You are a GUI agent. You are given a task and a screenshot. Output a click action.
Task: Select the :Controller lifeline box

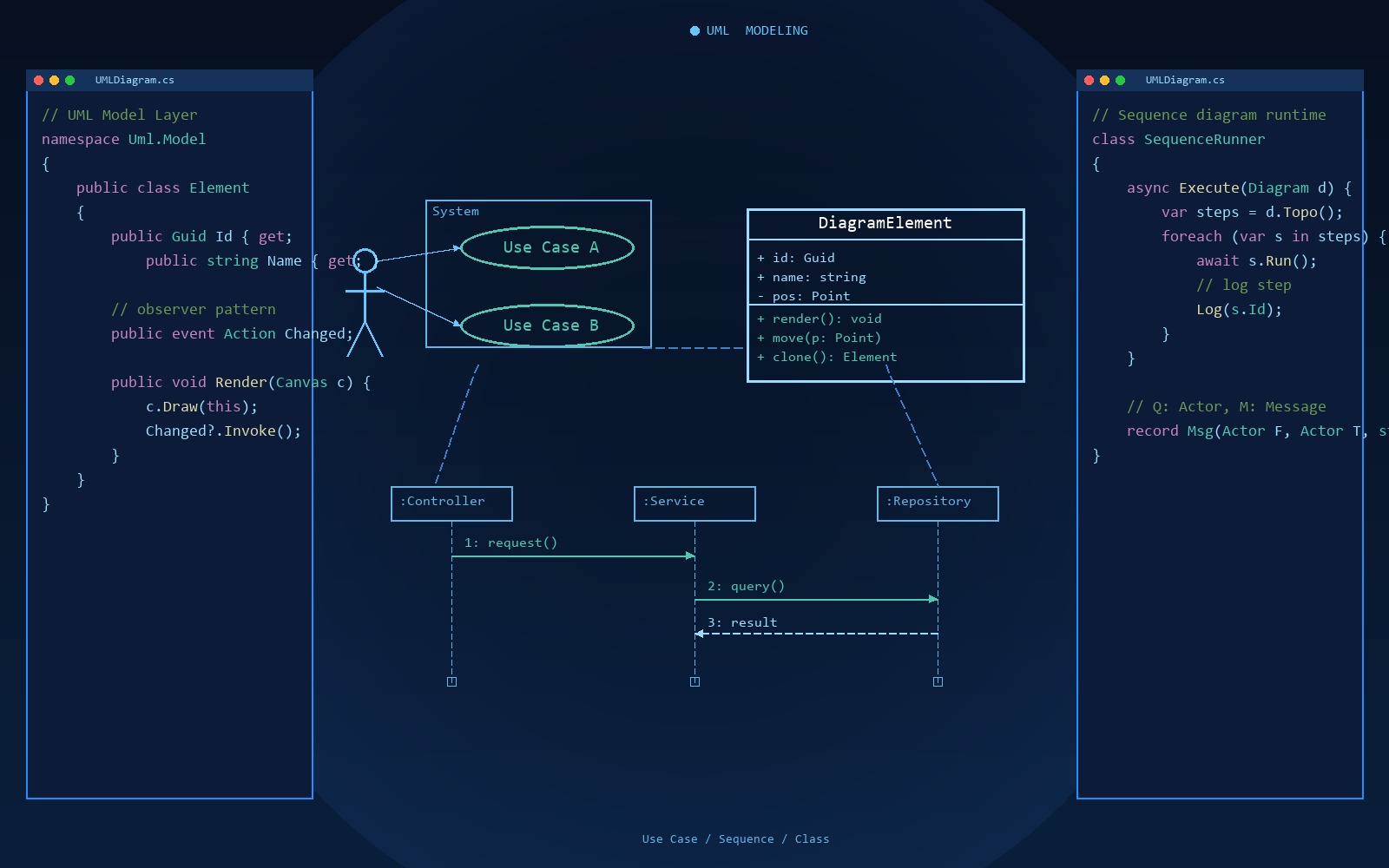click(x=451, y=503)
